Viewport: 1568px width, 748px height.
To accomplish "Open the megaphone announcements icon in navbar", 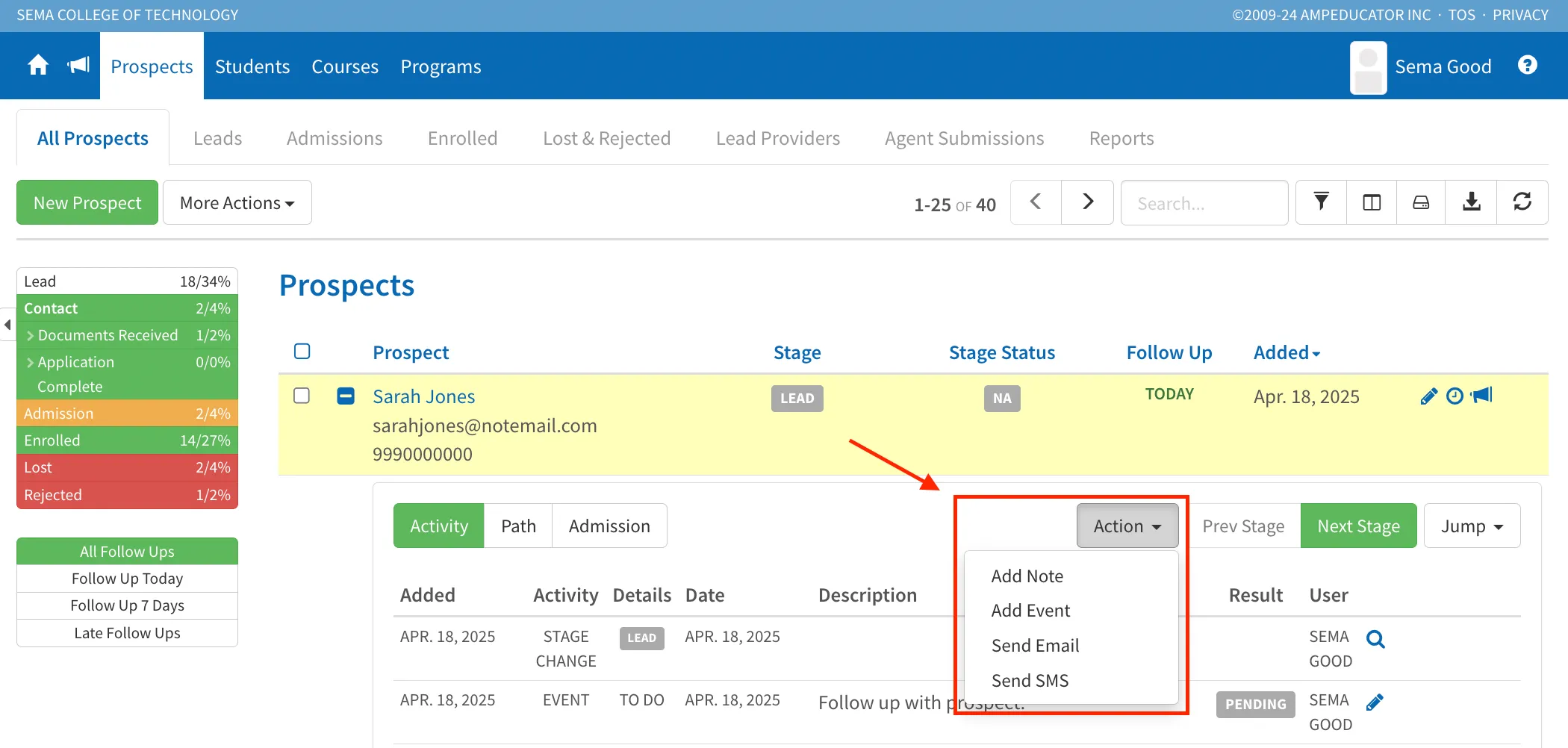I will pyautogui.click(x=78, y=66).
